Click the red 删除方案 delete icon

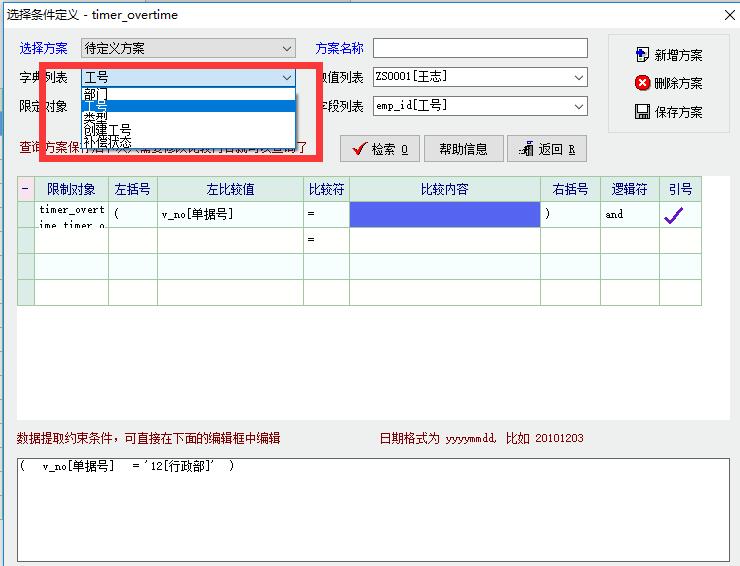(642, 83)
